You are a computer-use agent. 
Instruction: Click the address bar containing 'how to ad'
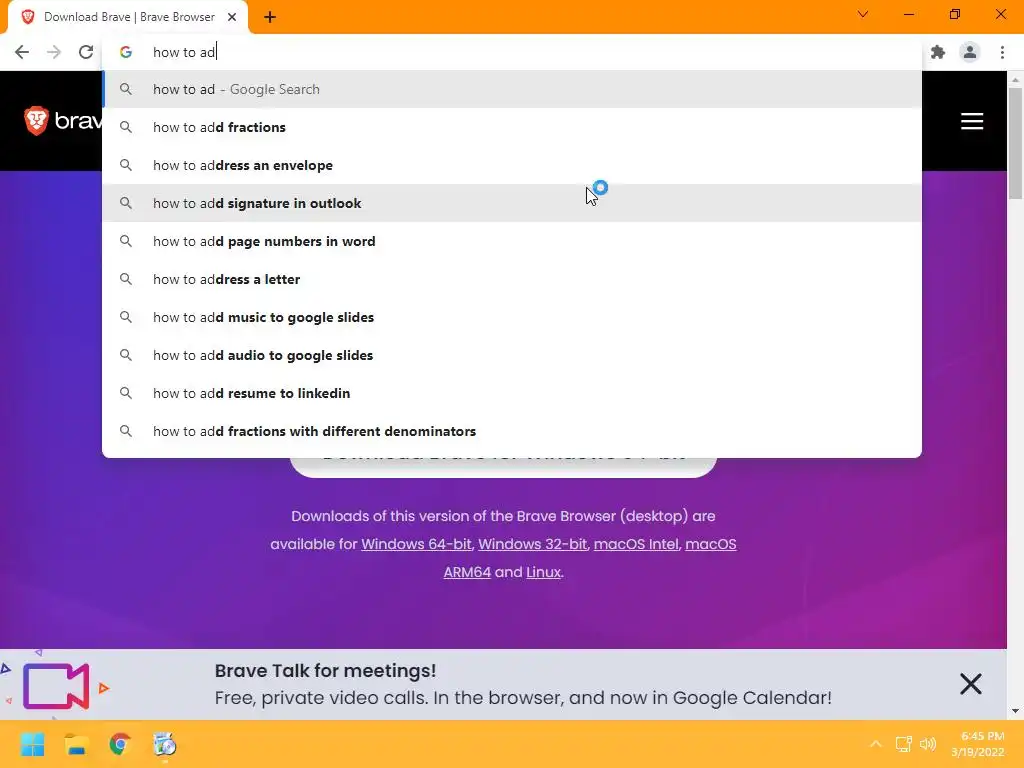(512, 52)
